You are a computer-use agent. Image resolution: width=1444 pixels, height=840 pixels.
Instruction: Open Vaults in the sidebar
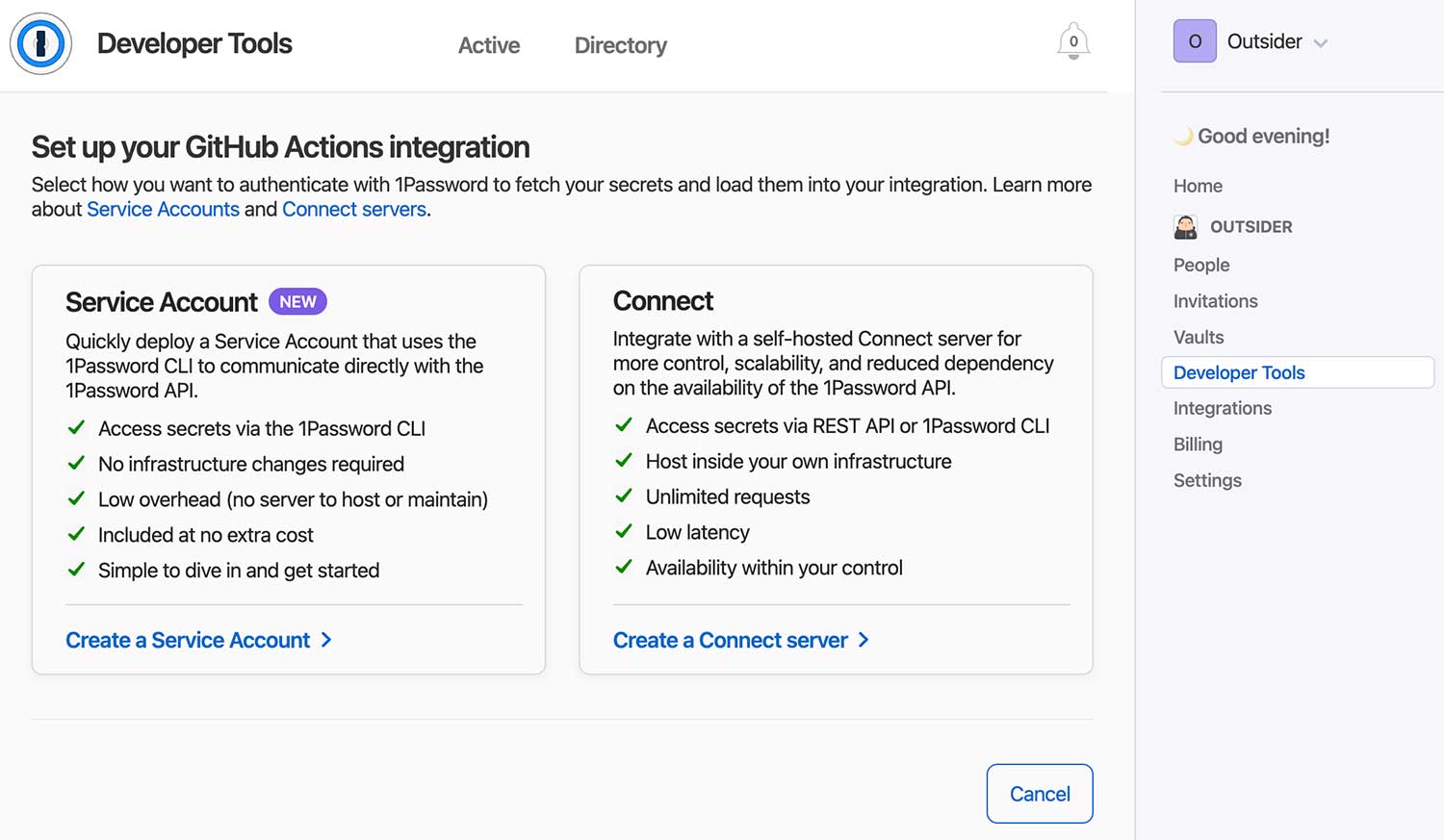[x=1199, y=338]
